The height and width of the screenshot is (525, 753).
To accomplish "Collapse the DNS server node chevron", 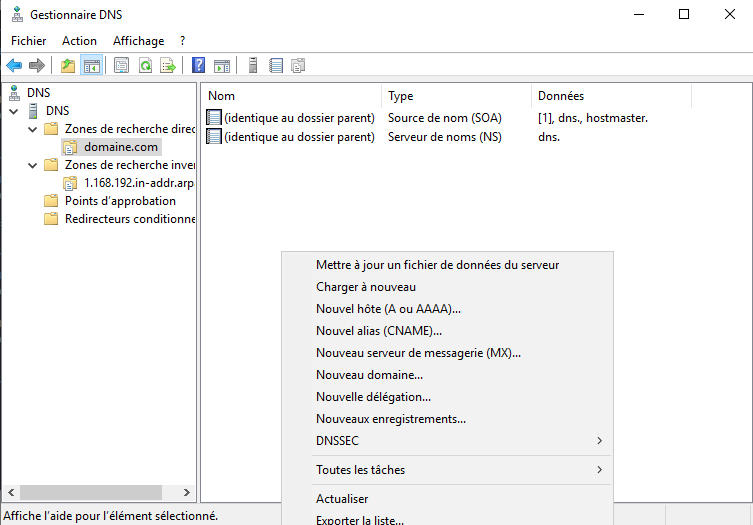I will [x=14, y=111].
